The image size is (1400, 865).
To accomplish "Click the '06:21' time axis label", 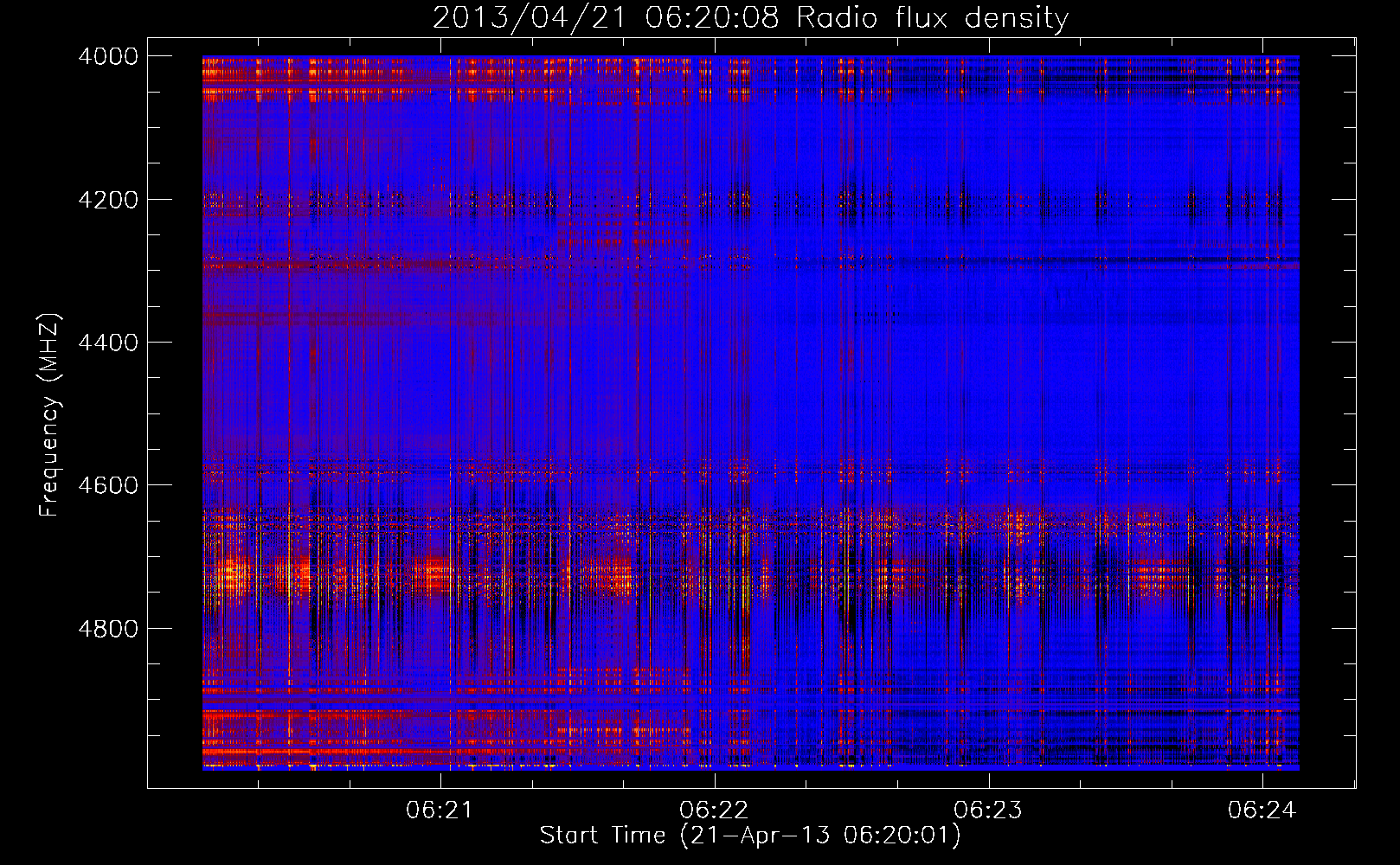I will (440, 811).
